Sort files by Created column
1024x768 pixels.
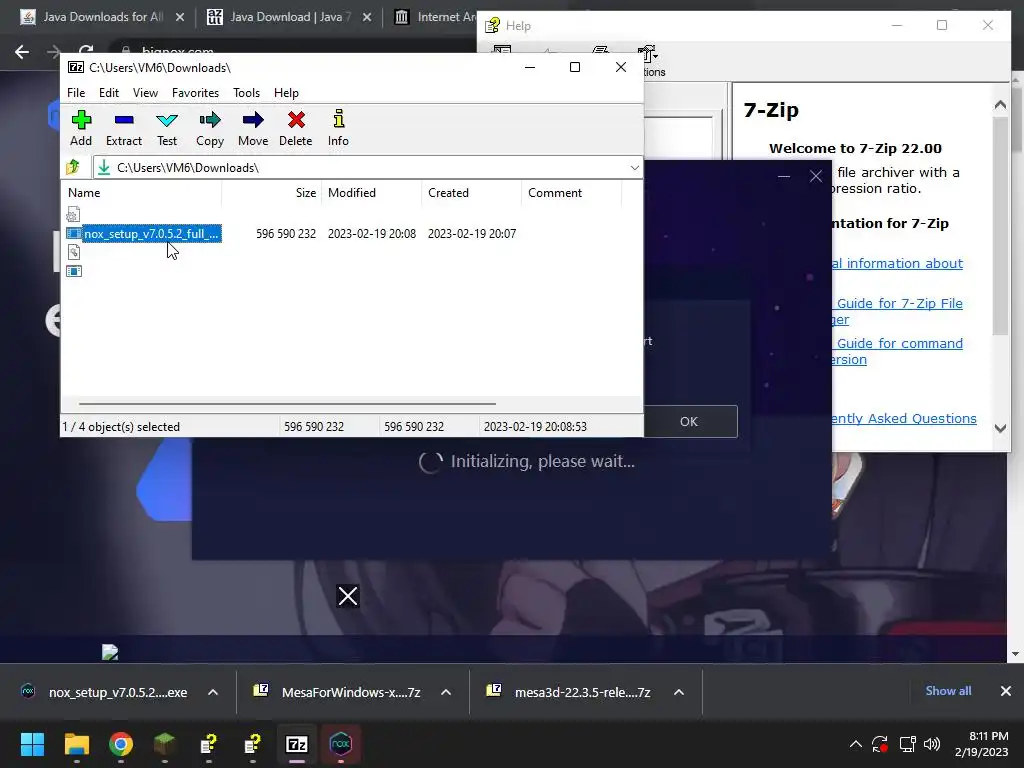[x=472, y=193]
